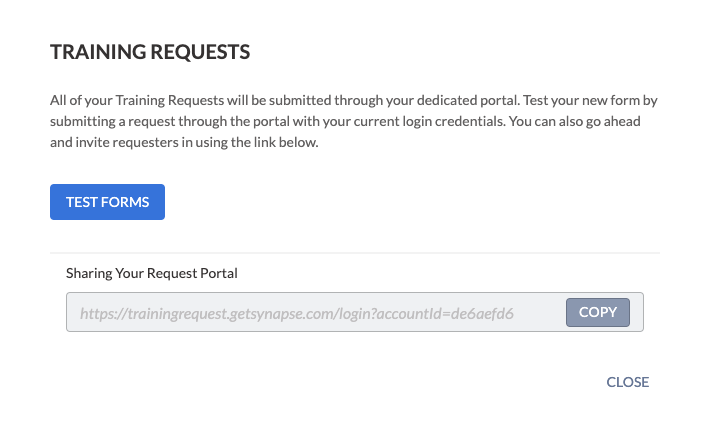Copy the request portal link

(598, 312)
